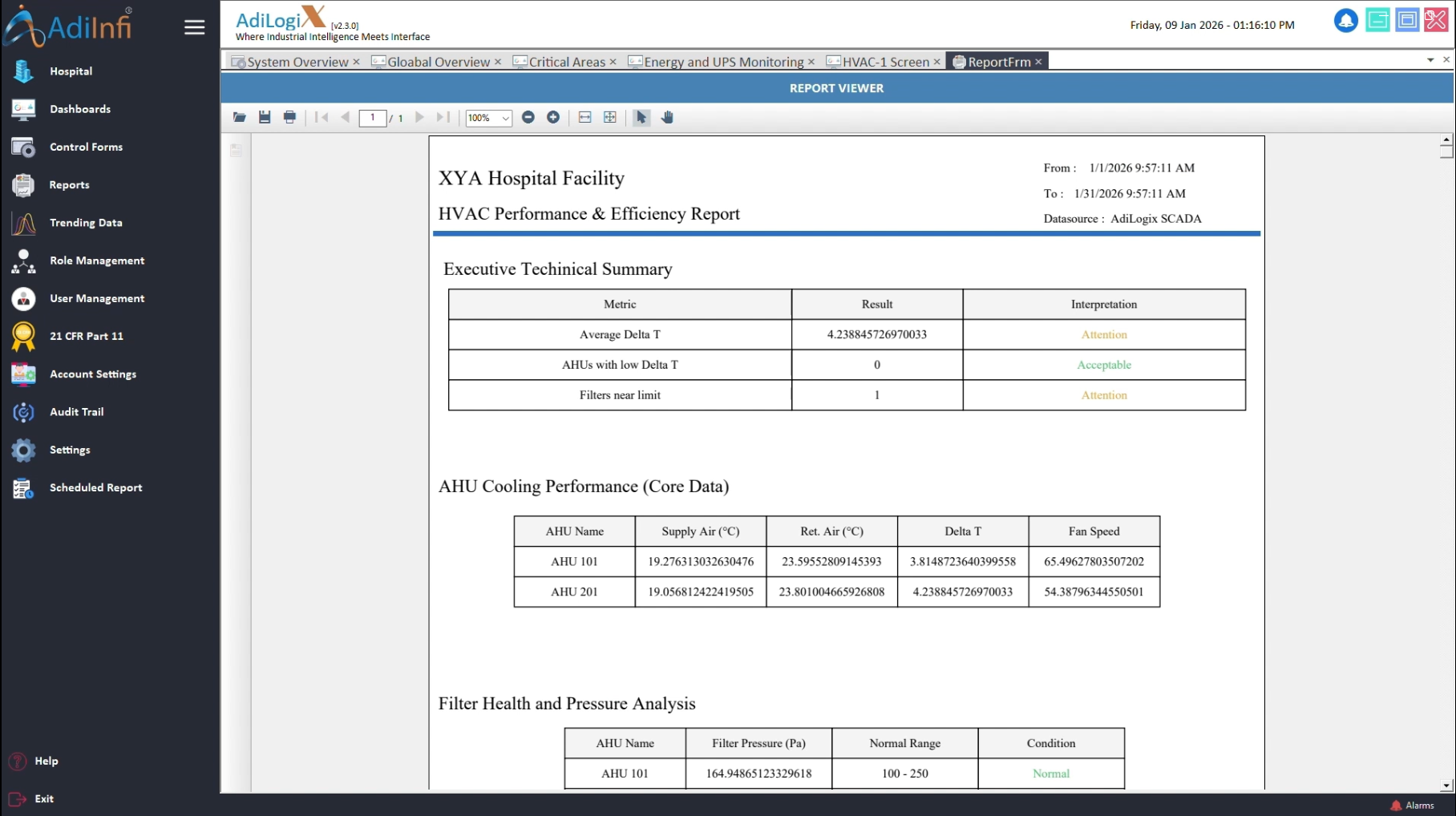Enable the arrow selection tool

[641, 118]
